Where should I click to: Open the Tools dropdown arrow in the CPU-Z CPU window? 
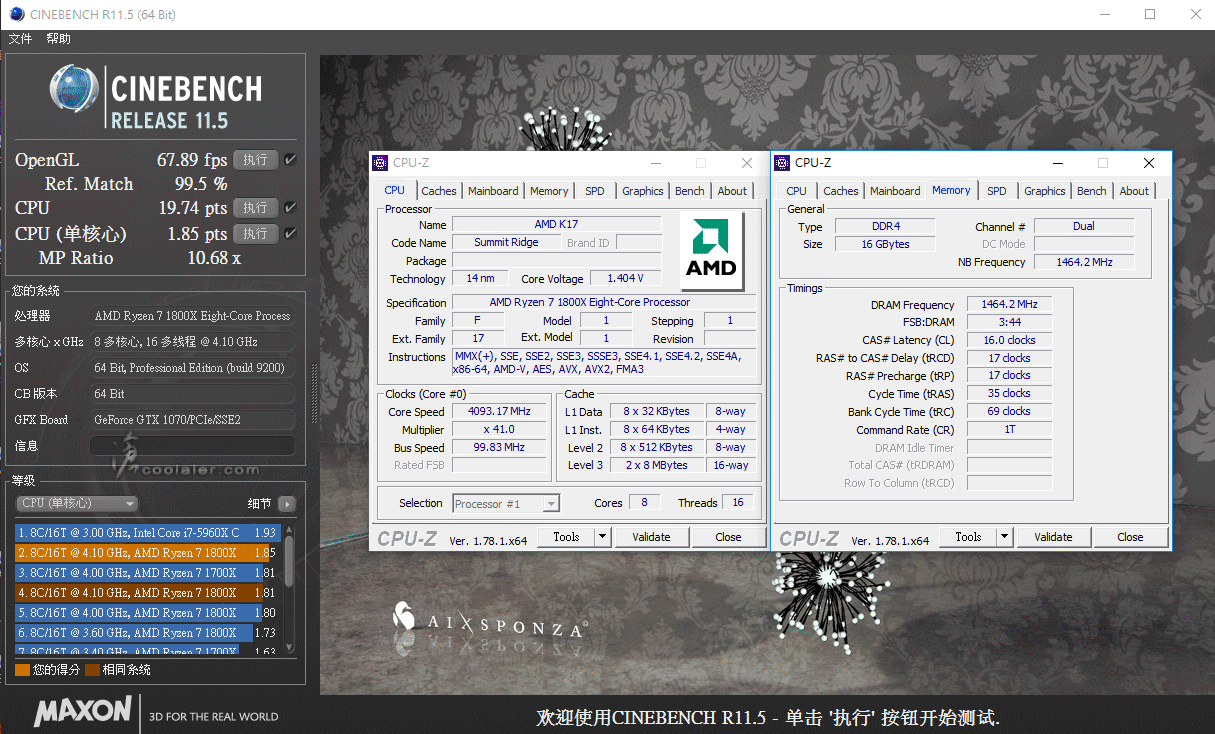602,537
